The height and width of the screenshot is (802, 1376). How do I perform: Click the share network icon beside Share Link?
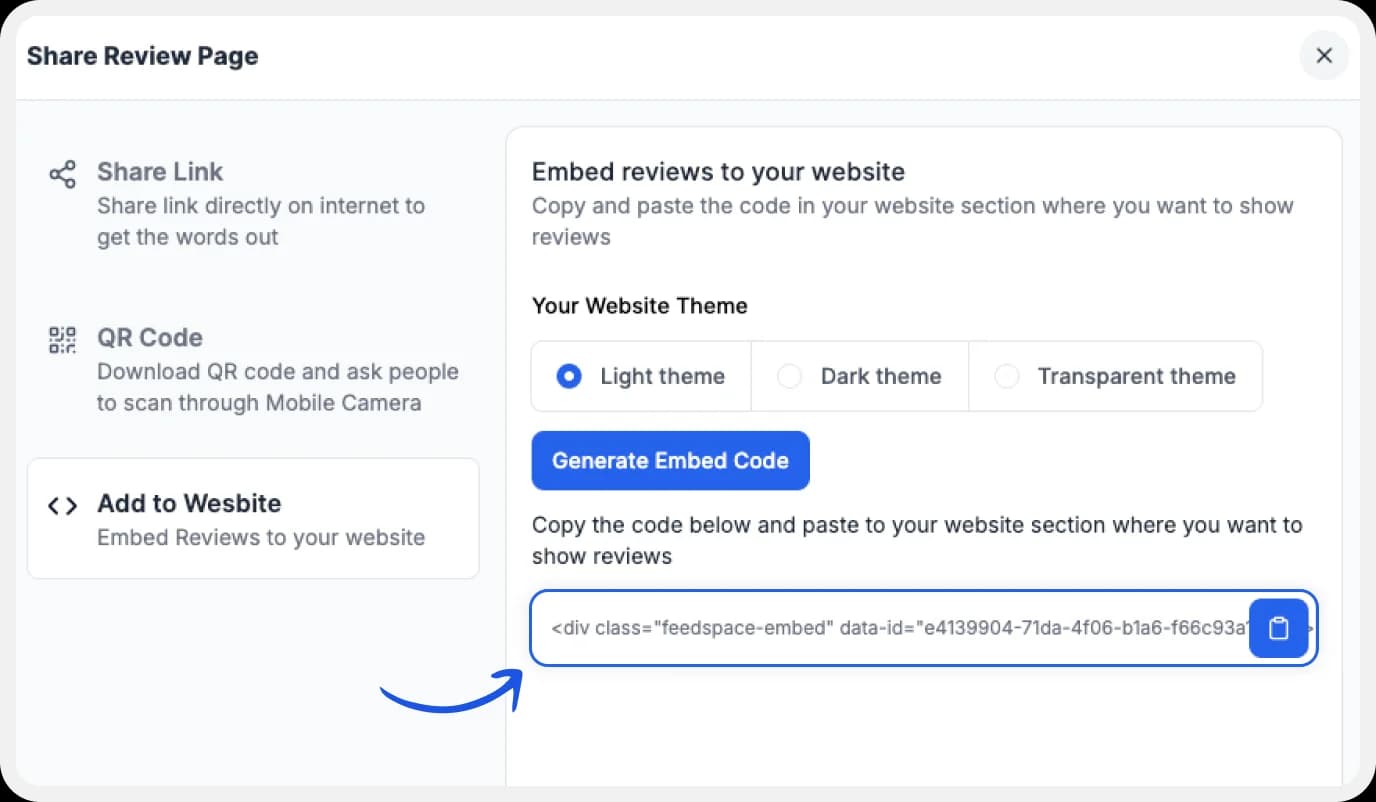pyautogui.click(x=62, y=173)
